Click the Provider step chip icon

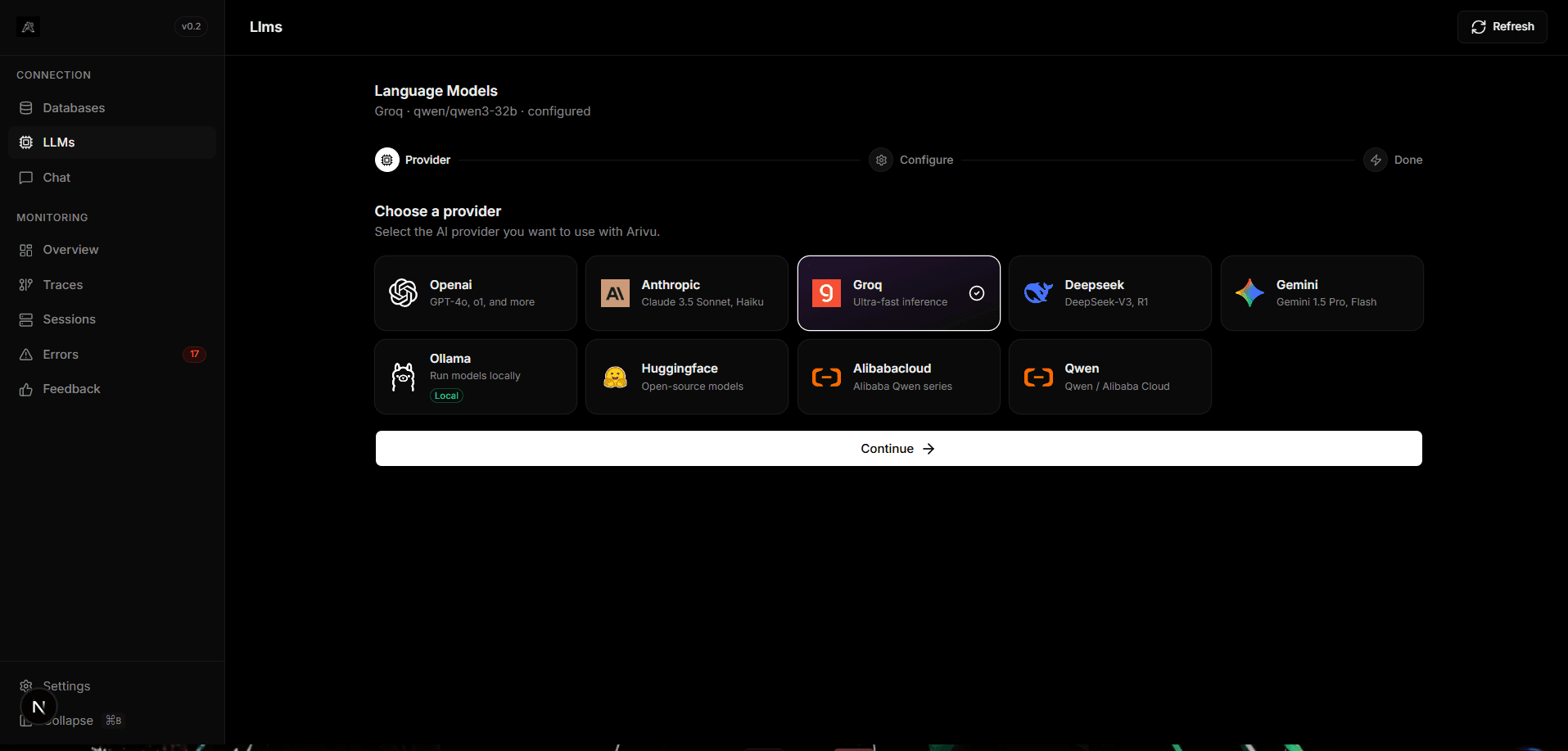(x=387, y=160)
